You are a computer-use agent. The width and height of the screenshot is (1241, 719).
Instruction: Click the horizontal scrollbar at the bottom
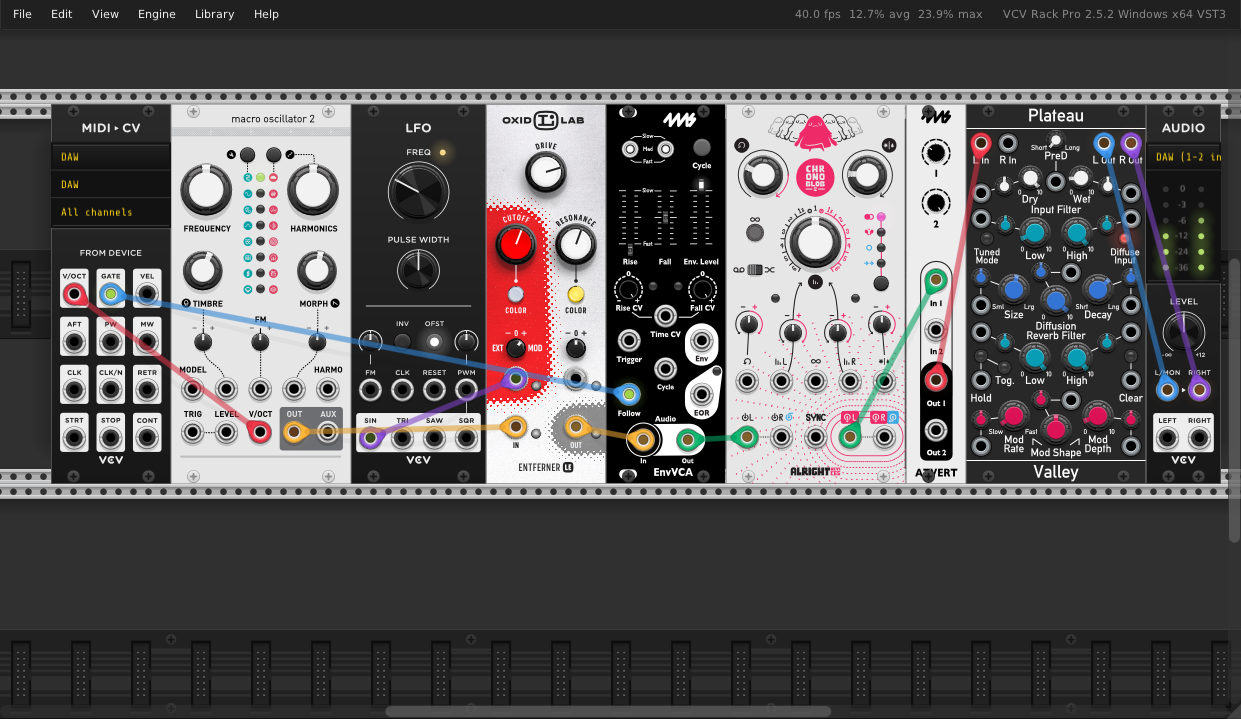click(x=610, y=711)
